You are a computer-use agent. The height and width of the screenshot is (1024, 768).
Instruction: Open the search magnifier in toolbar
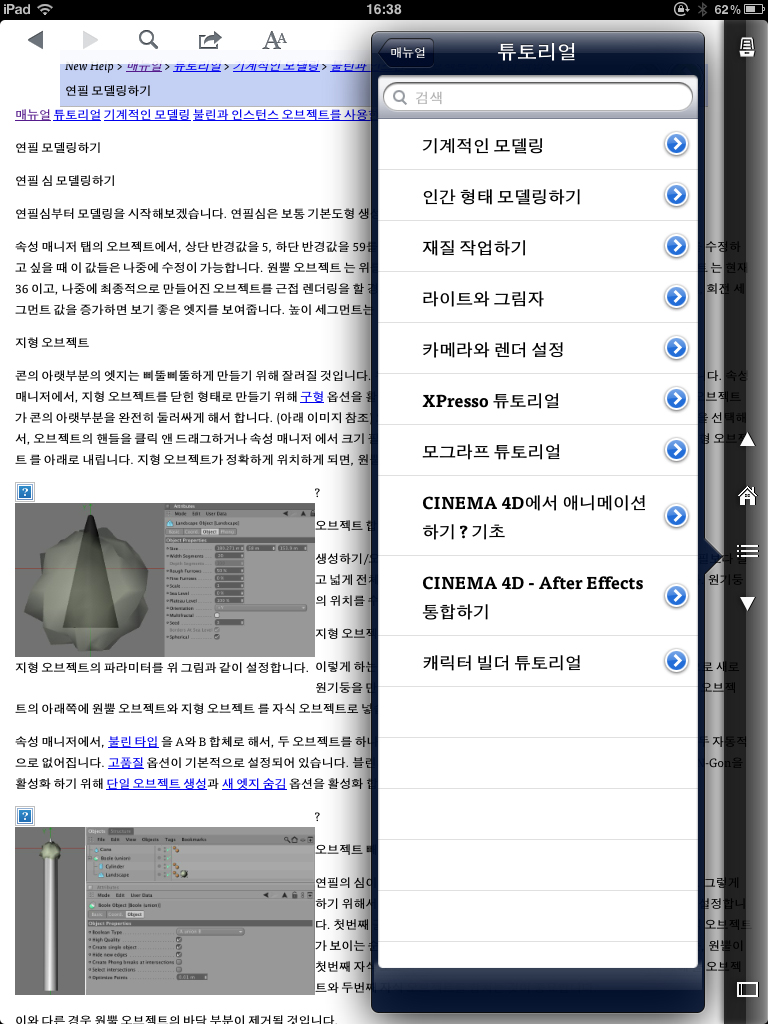[148, 40]
